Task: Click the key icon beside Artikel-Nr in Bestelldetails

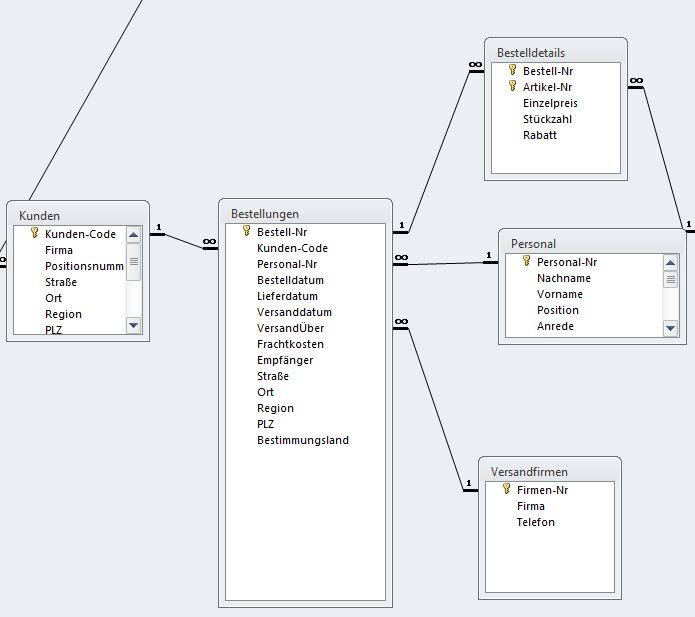Action: (512, 86)
